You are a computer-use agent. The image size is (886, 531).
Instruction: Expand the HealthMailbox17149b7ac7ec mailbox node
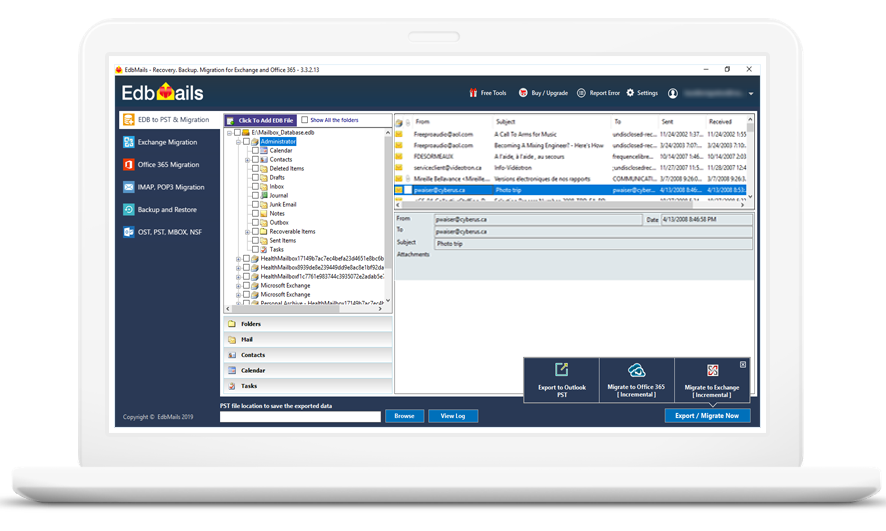click(x=238, y=259)
